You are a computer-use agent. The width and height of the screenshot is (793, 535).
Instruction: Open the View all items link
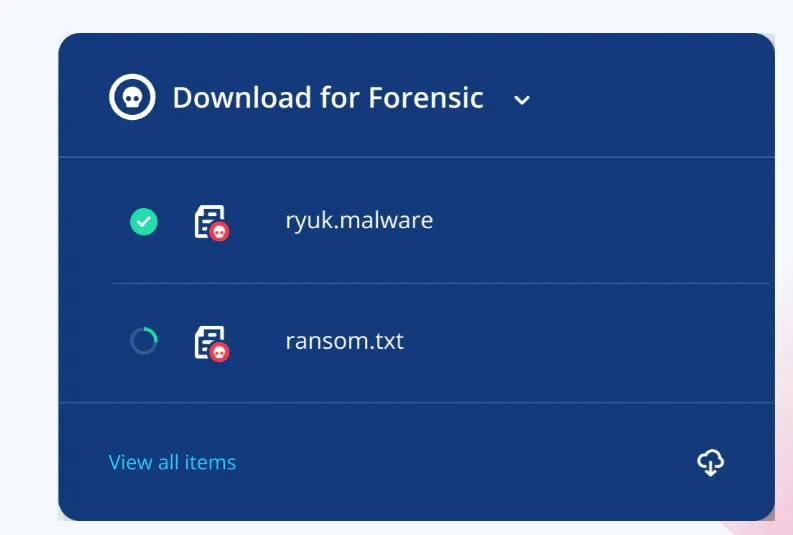[x=172, y=462]
